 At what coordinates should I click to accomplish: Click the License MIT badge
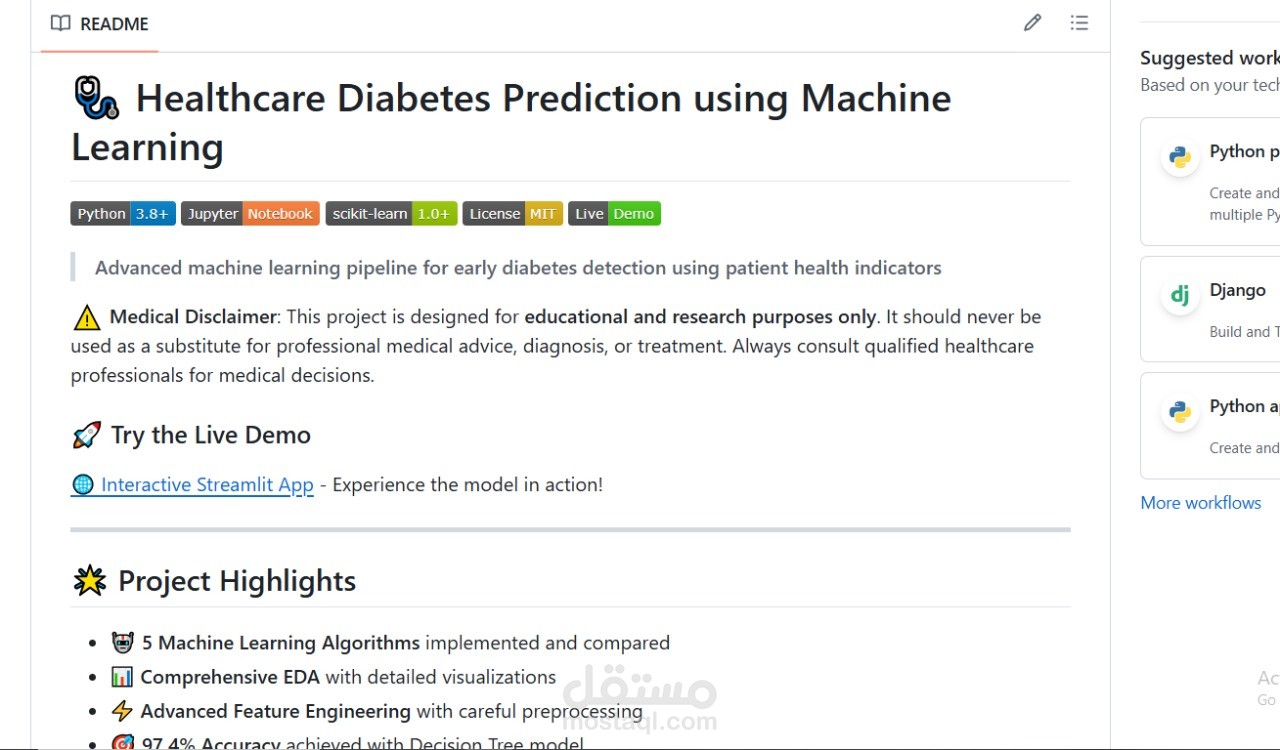[x=513, y=214]
